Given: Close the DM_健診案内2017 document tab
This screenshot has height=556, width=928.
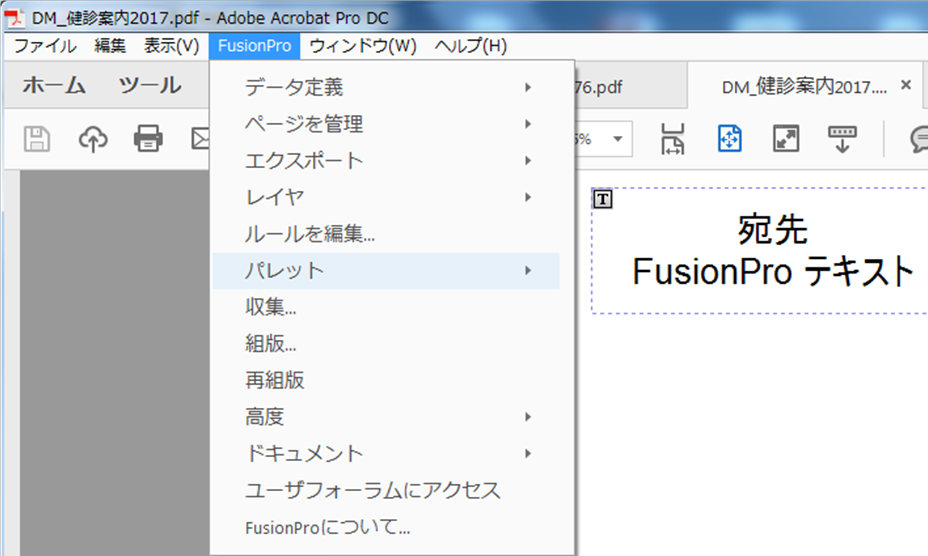Looking at the screenshot, I should [x=906, y=86].
